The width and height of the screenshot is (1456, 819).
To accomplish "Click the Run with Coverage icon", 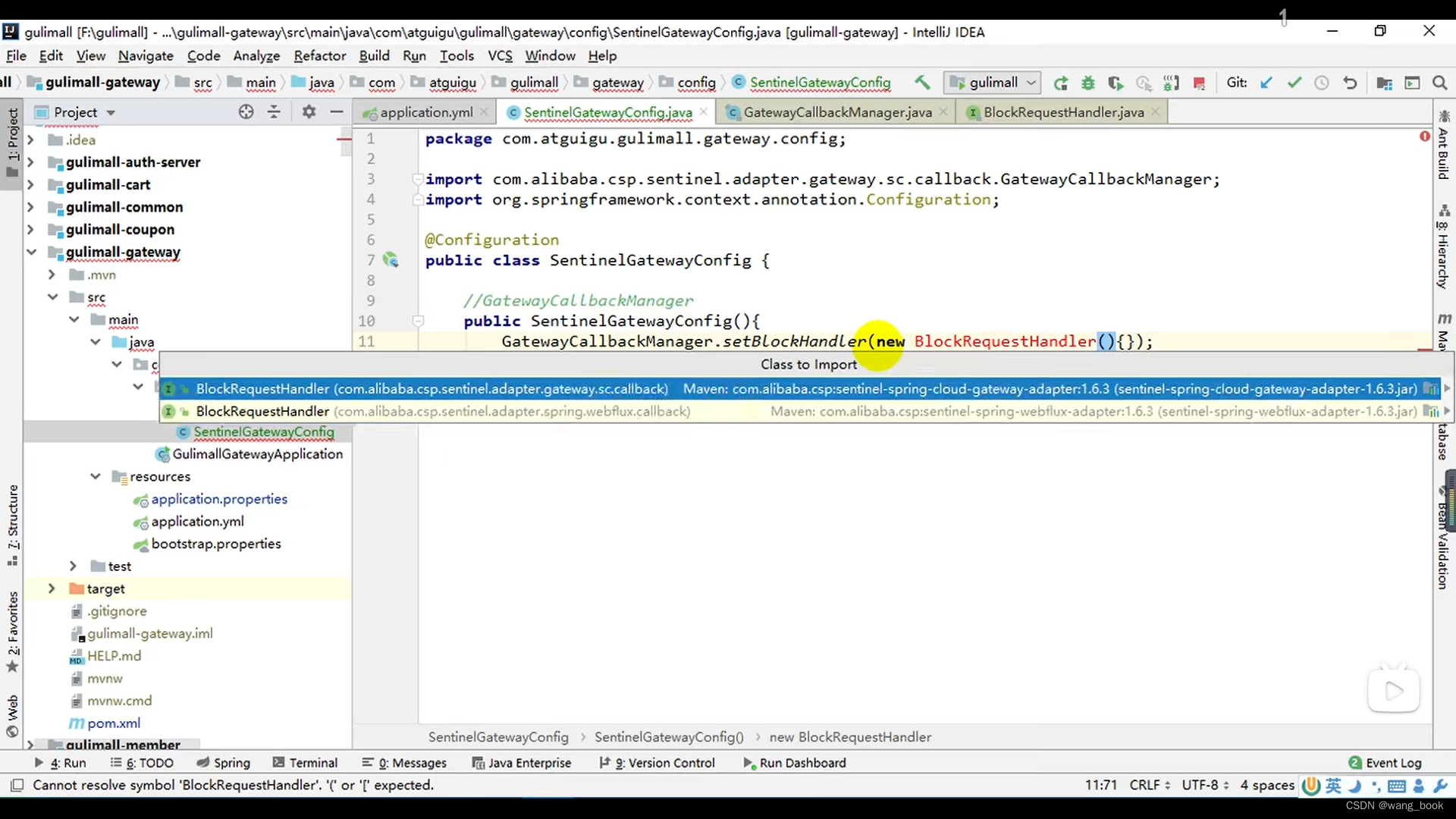I will click(x=1116, y=83).
